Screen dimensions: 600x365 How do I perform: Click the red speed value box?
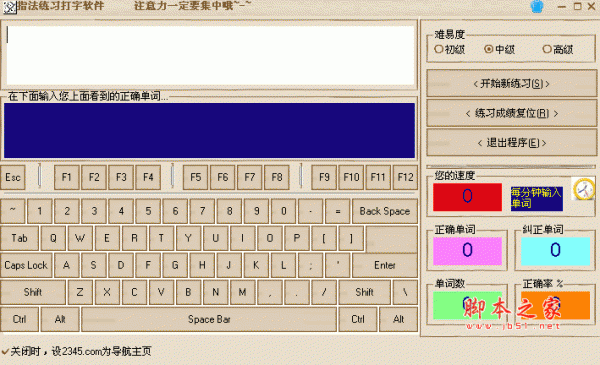click(x=467, y=197)
